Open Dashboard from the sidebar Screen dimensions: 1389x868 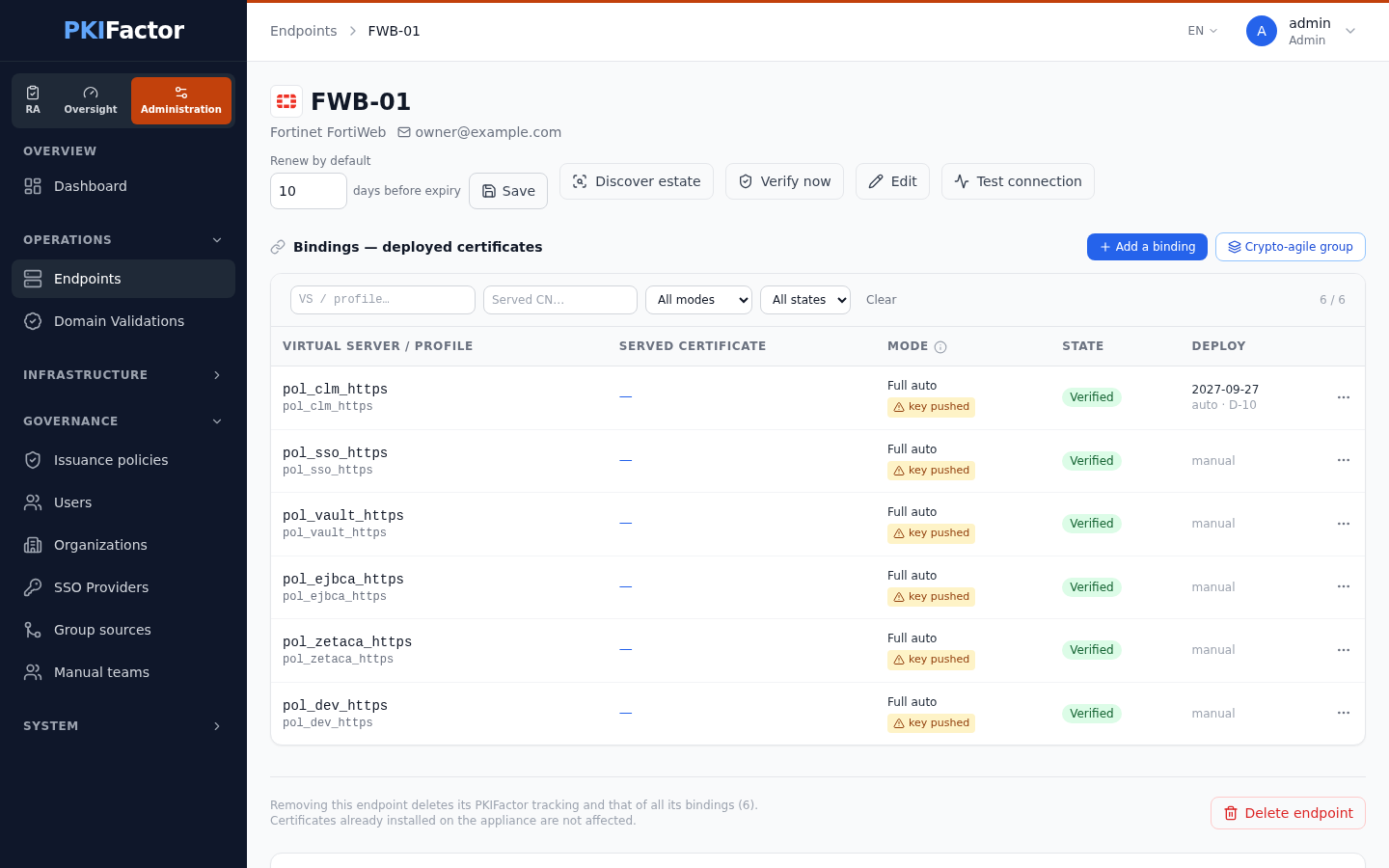[x=123, y=186]
